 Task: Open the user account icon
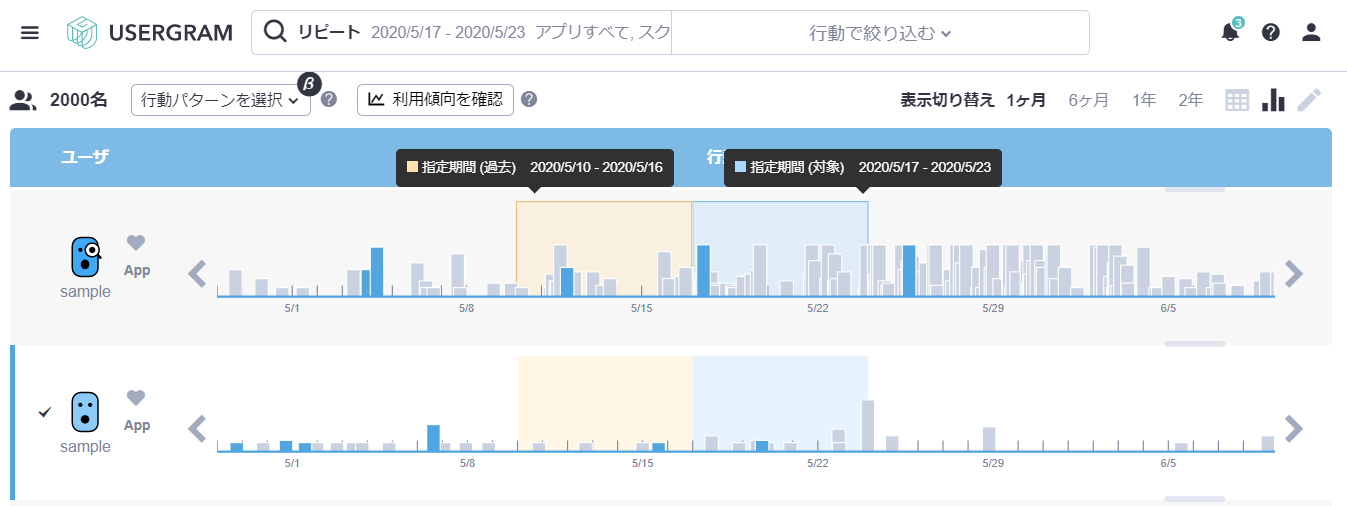click(1311, 32)
